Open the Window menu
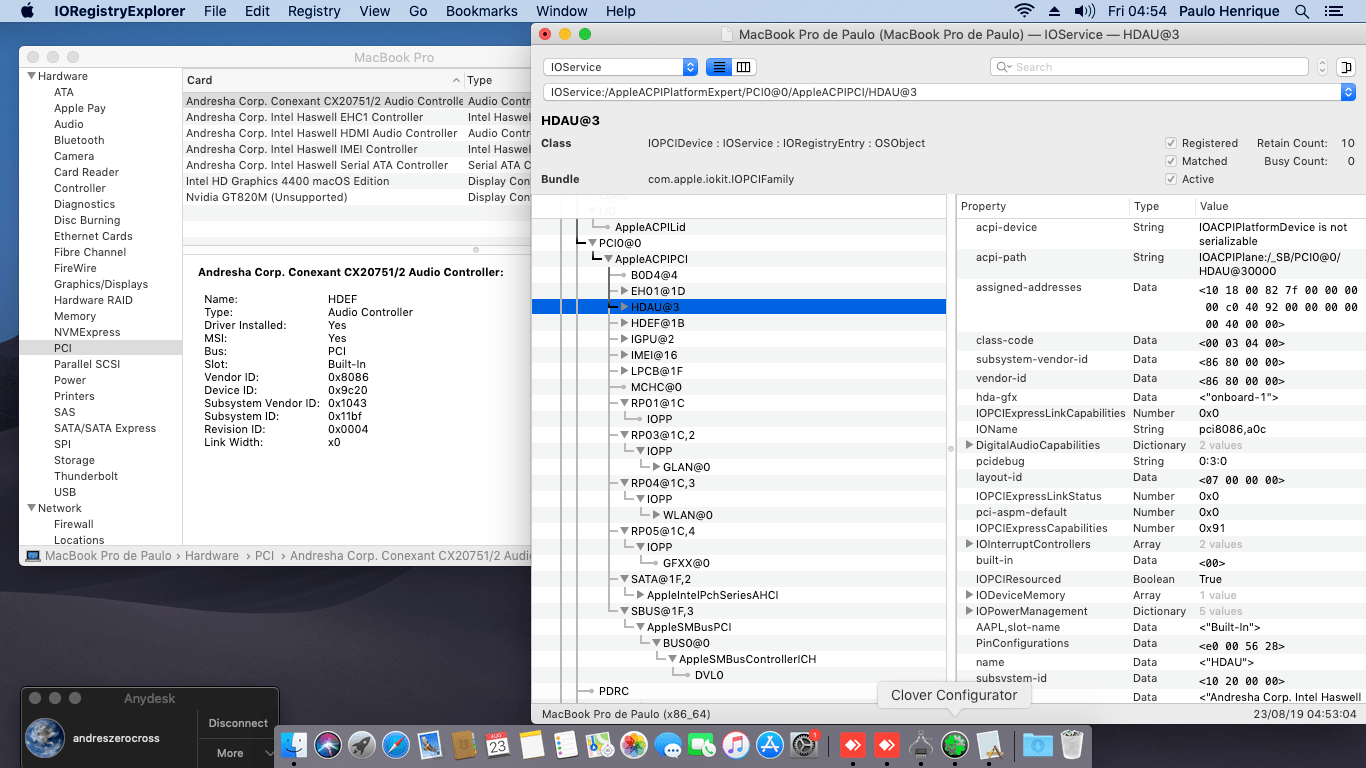Screen dimensions: 1366x768 [x=562, y=11]
